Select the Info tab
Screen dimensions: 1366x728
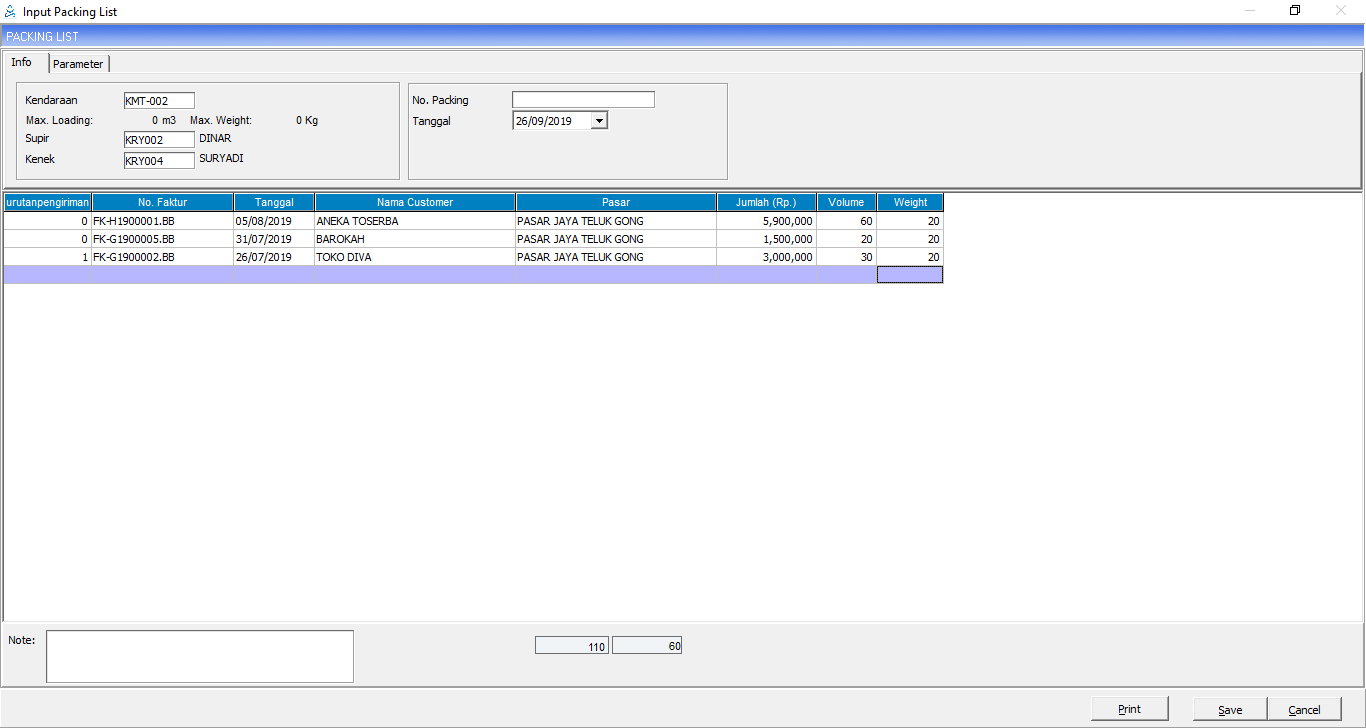click(22, 62)
